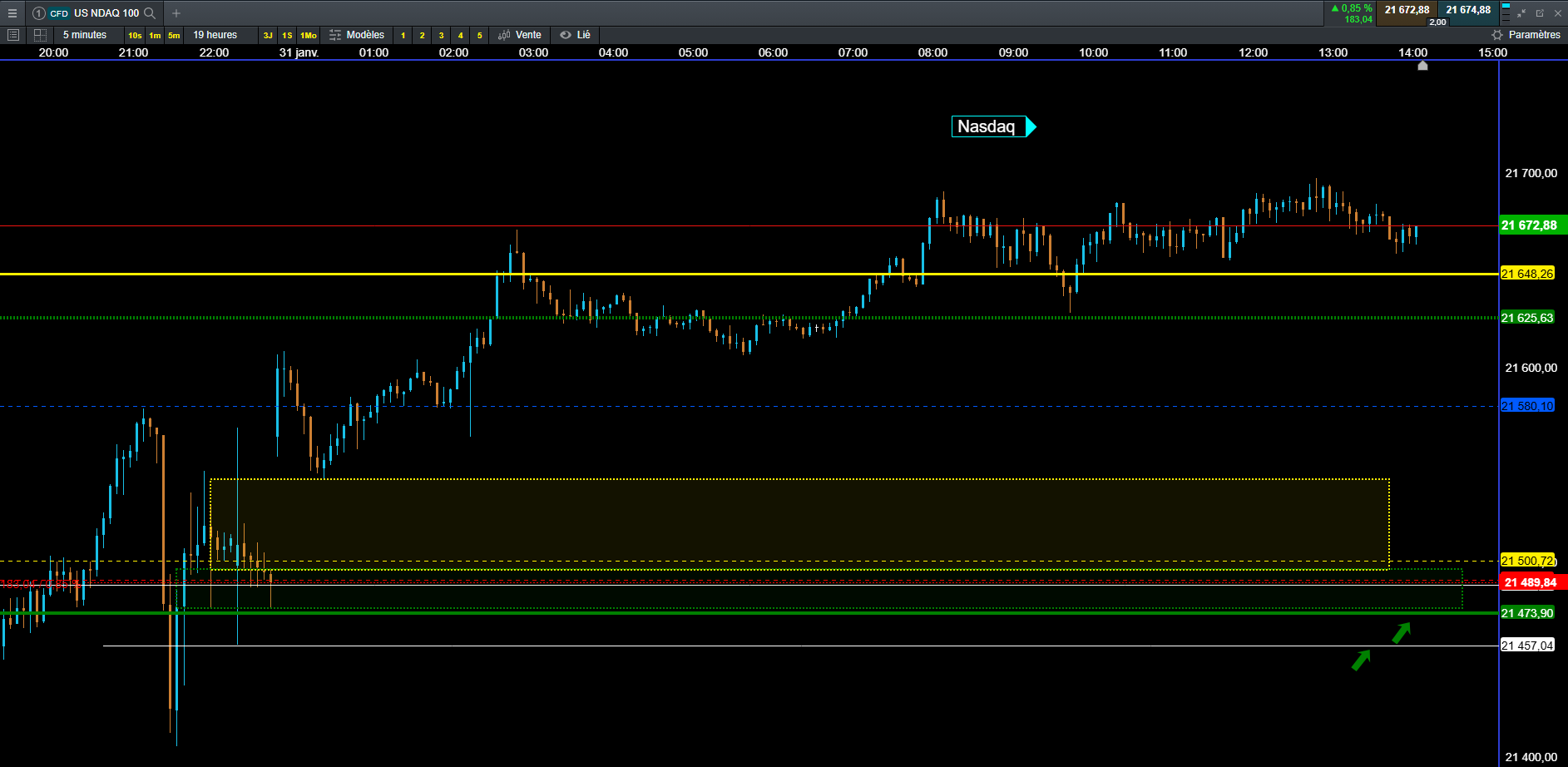
Task: Click the circled 1 chart number icon
Action: [38, 13]
